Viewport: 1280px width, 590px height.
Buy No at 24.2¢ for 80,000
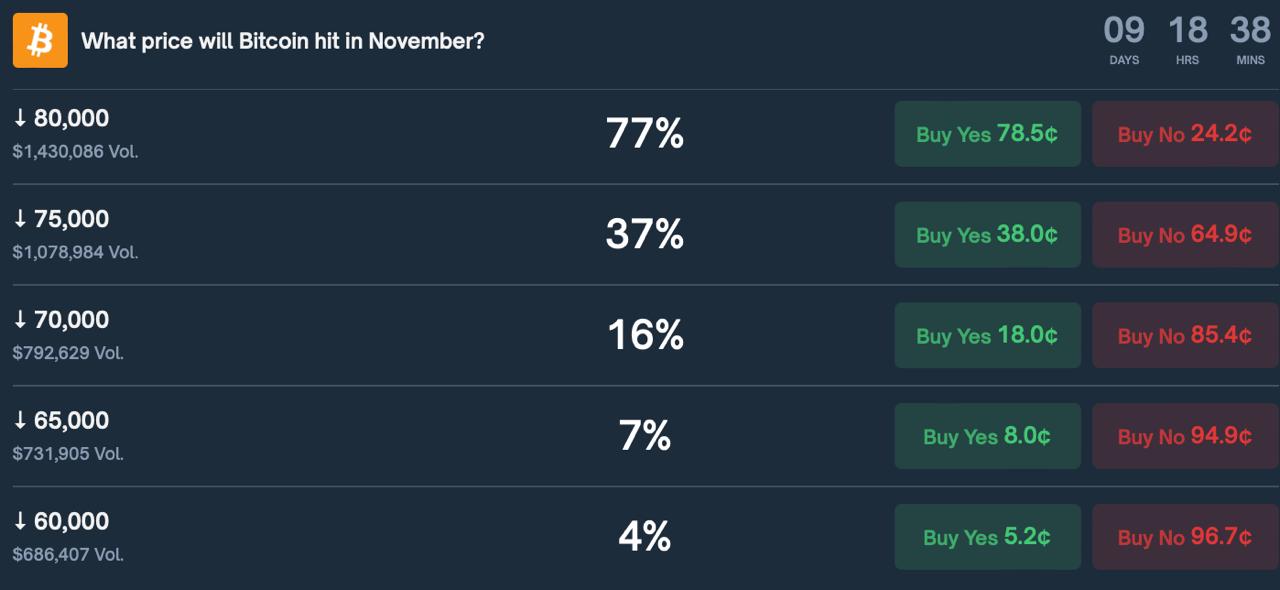(x=1184, y=134)
